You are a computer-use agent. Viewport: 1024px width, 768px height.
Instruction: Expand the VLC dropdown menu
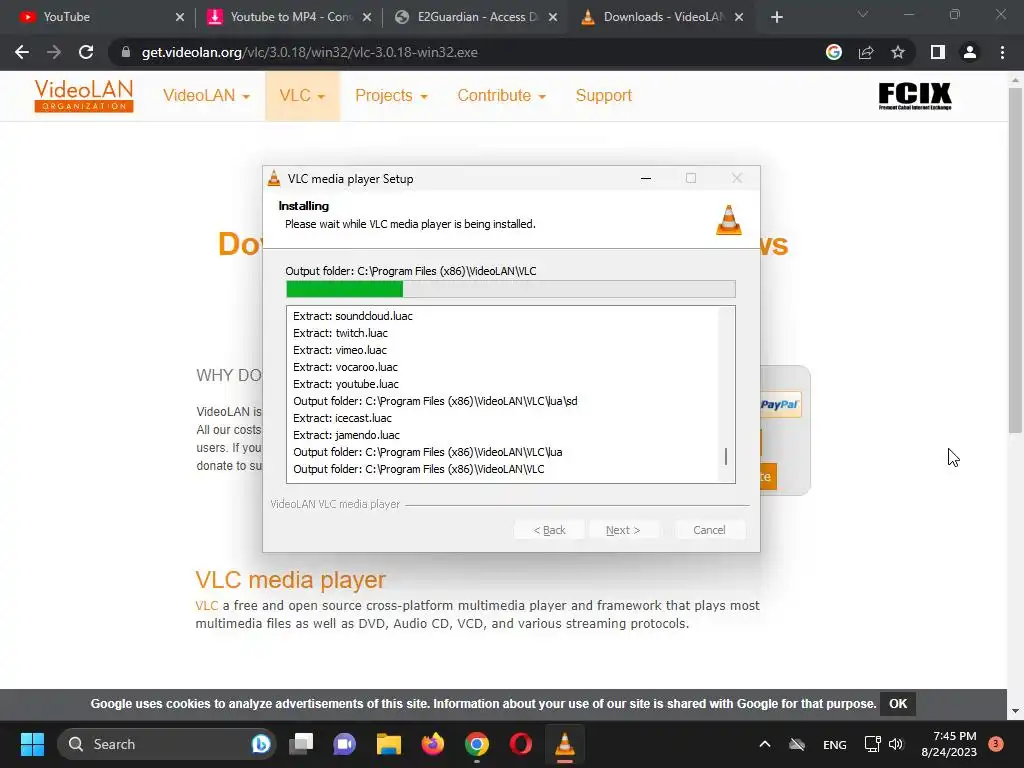coord(302,95)
